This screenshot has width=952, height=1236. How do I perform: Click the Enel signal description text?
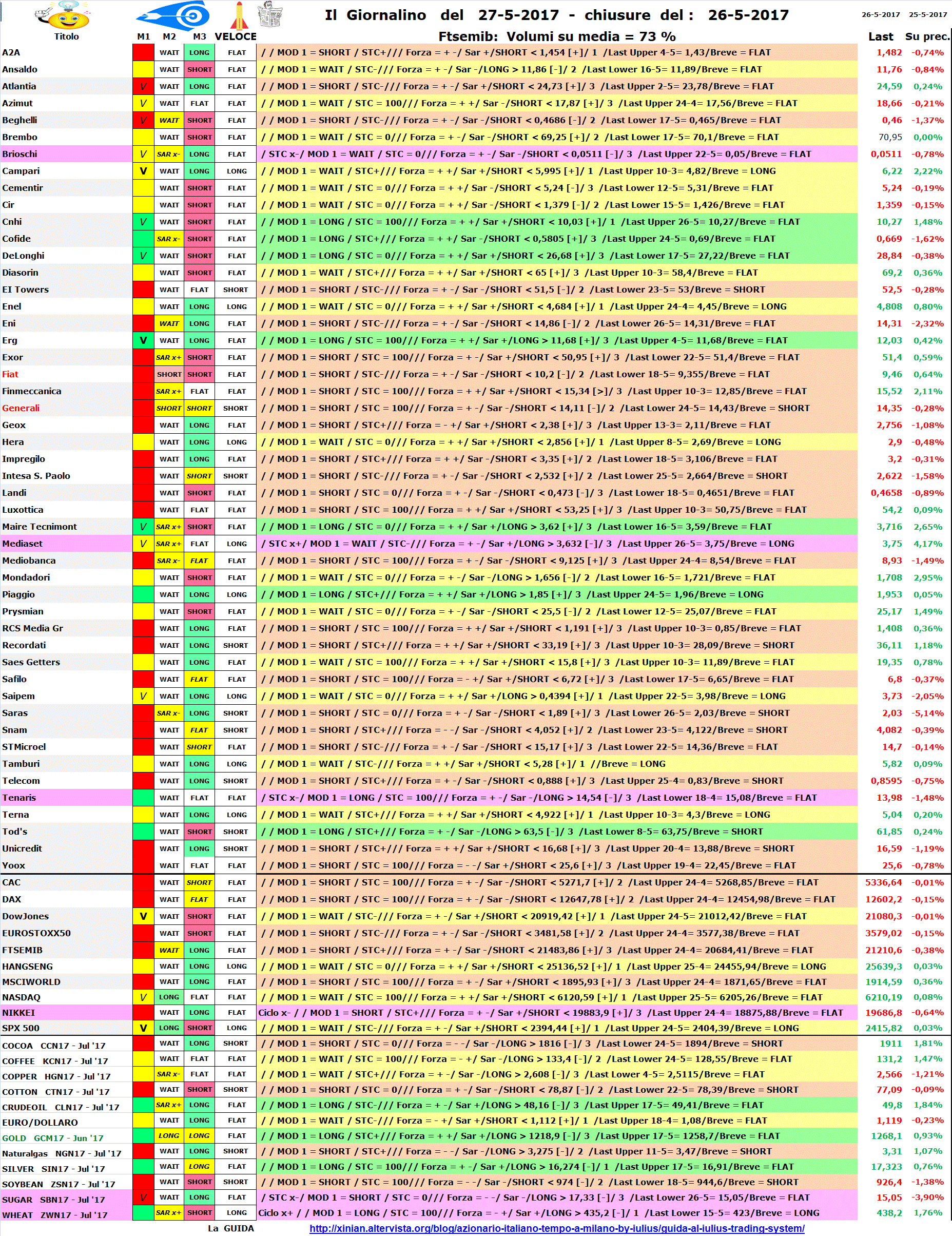(x=523, y=307)
